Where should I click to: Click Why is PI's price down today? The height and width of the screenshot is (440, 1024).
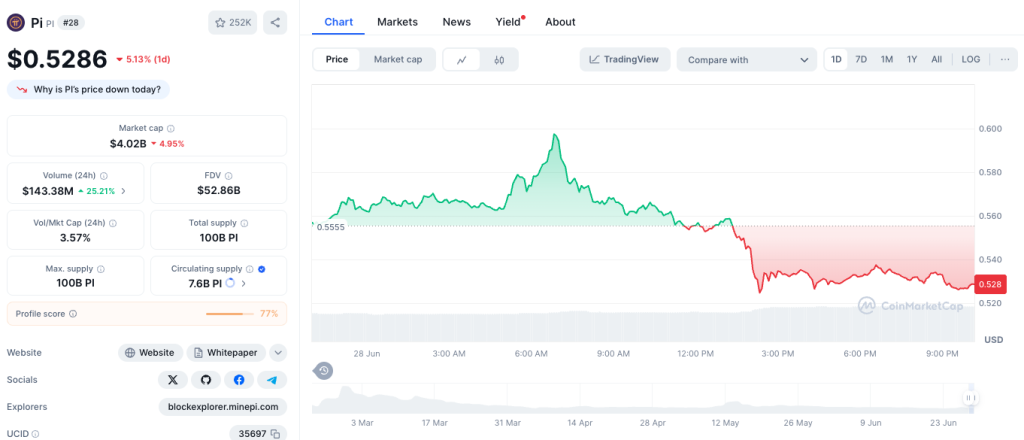click(x=88, y=90)
